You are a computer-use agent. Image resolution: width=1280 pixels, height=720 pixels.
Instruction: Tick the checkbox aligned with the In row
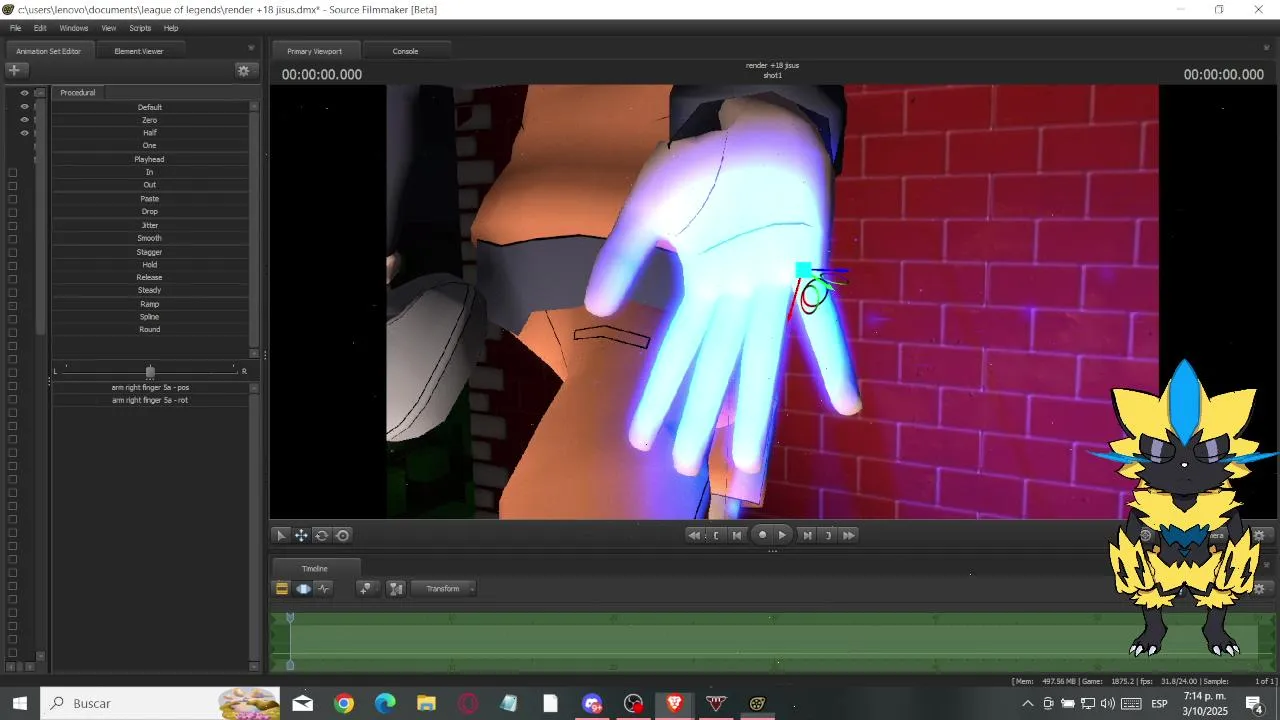(x=13, y=172)
